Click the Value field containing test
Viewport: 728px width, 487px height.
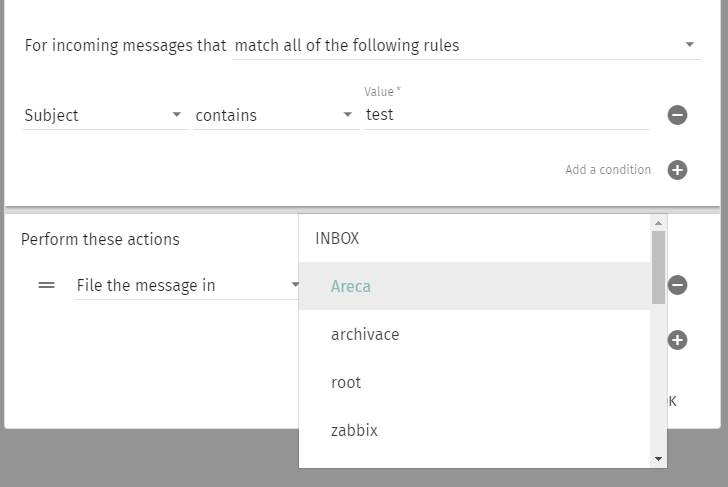click(506, 115)
